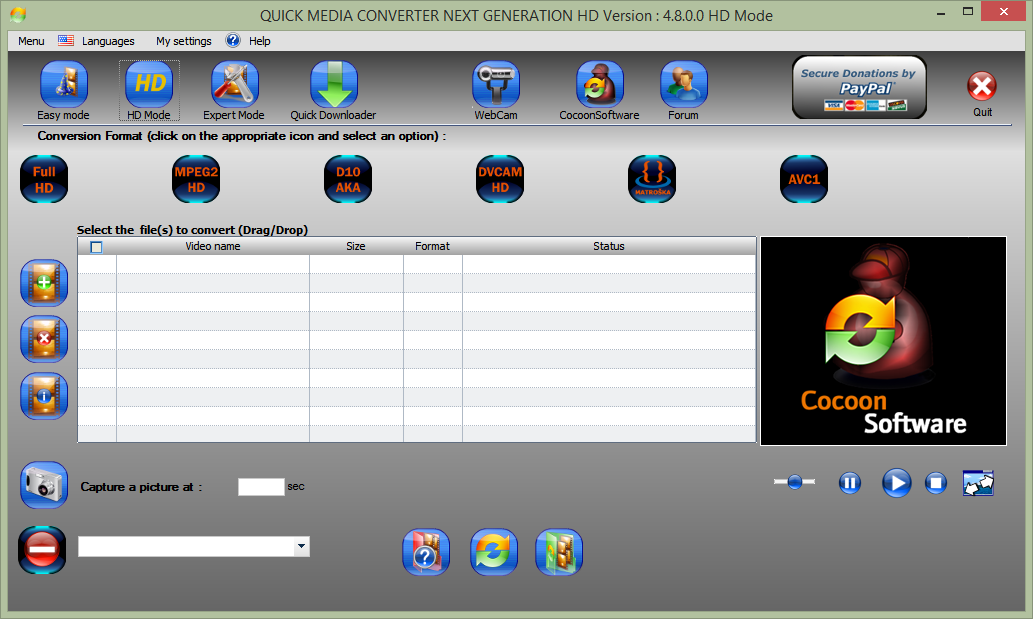Visit CocoonSoftware via its icon
This screenshot has height=619, width=1034.
(599, 84)
